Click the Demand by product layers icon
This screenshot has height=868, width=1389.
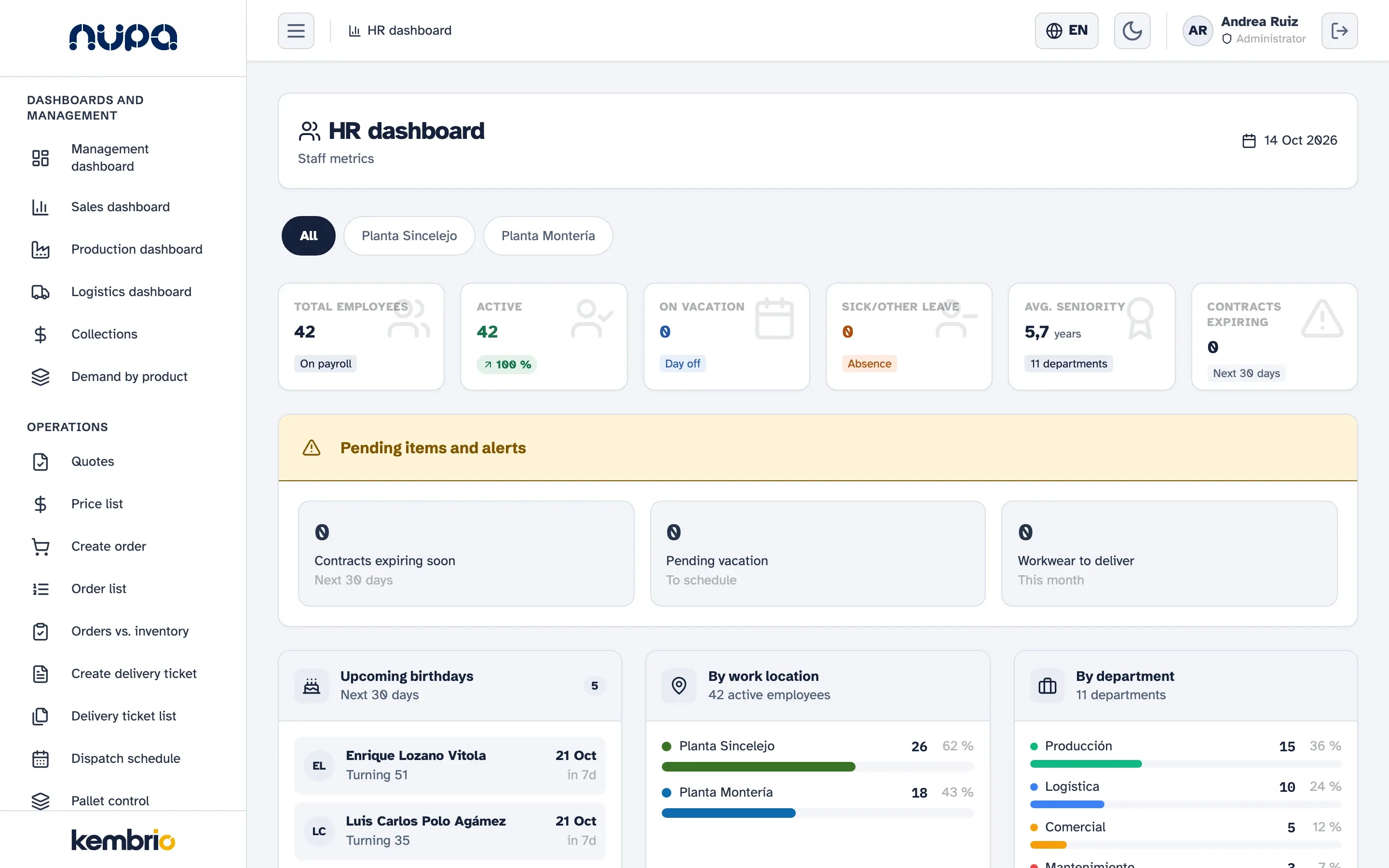coord(40,377)
